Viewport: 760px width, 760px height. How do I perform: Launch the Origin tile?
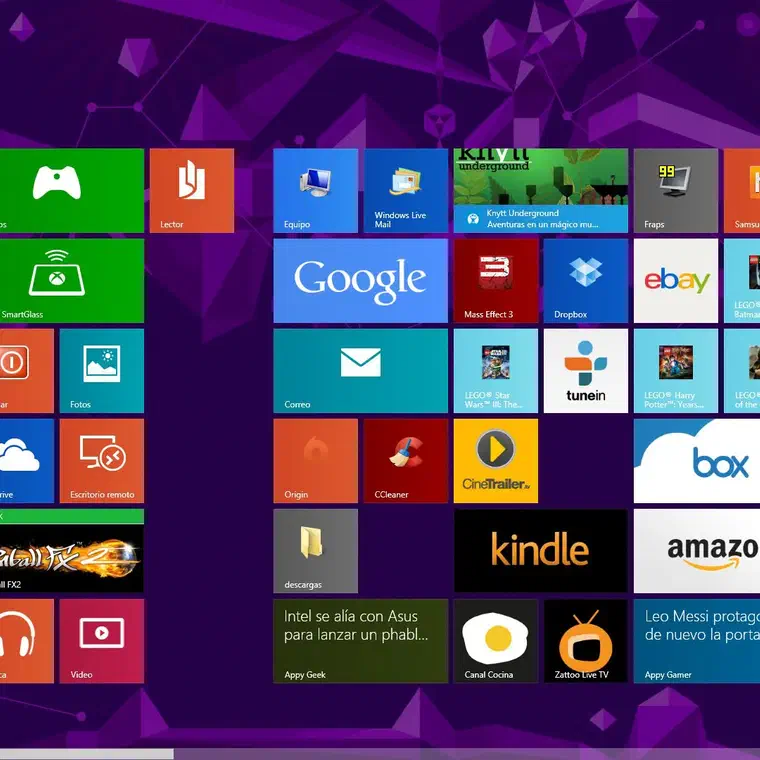(316, 461)
